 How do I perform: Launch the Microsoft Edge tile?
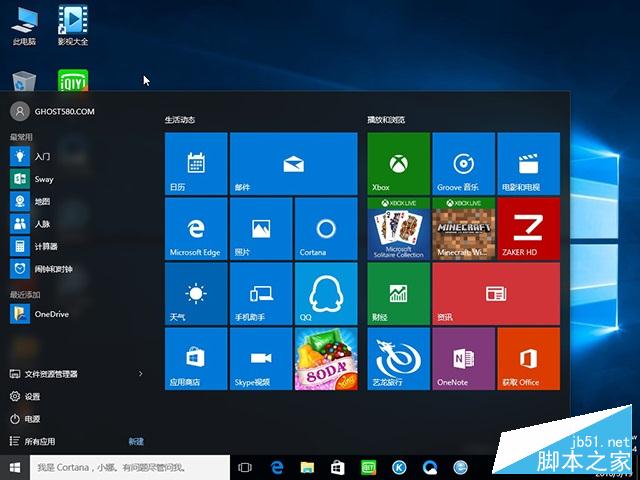(x=196, y=229)
